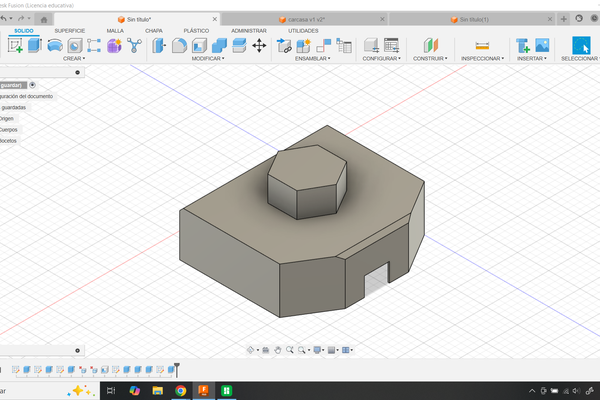Screen dimensions: 600x400
Task: Close the Sin título document tab
Action: point(213,19)
